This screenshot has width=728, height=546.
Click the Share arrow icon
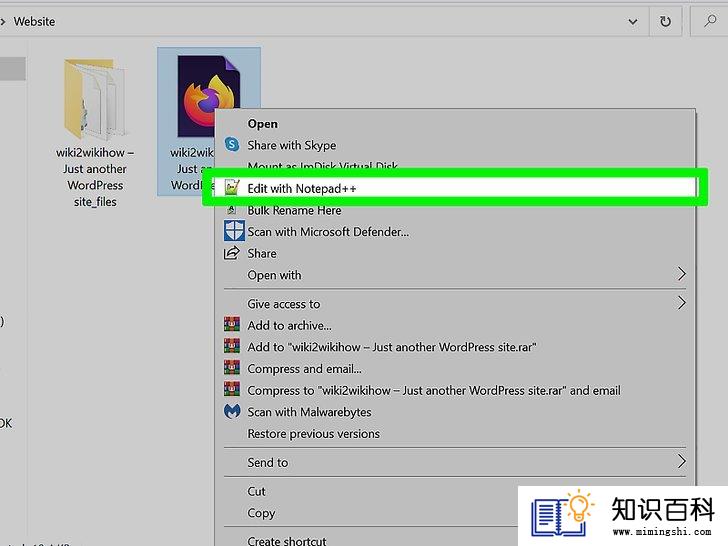coord(232,253)
